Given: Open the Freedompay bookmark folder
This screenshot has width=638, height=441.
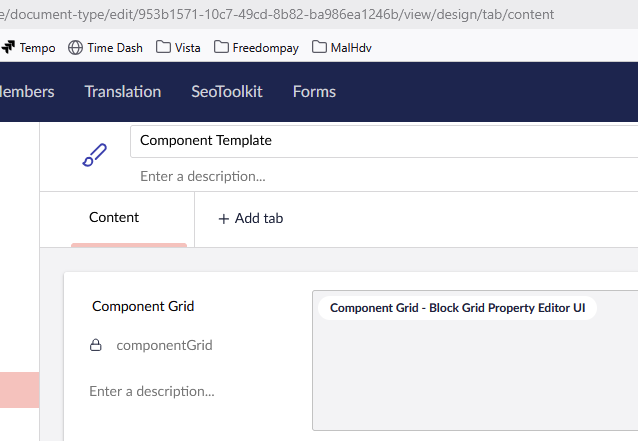Looking at the screenshot, I should (x=255, y=47).
